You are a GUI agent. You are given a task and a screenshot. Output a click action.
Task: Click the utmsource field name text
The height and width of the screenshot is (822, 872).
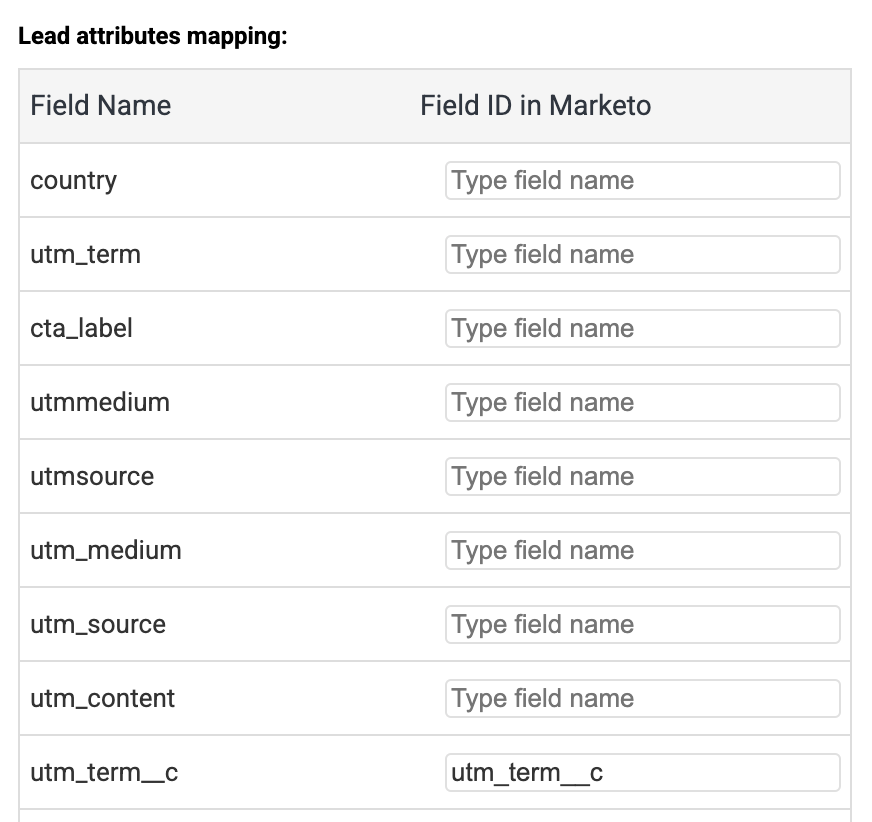pos(93,477)
